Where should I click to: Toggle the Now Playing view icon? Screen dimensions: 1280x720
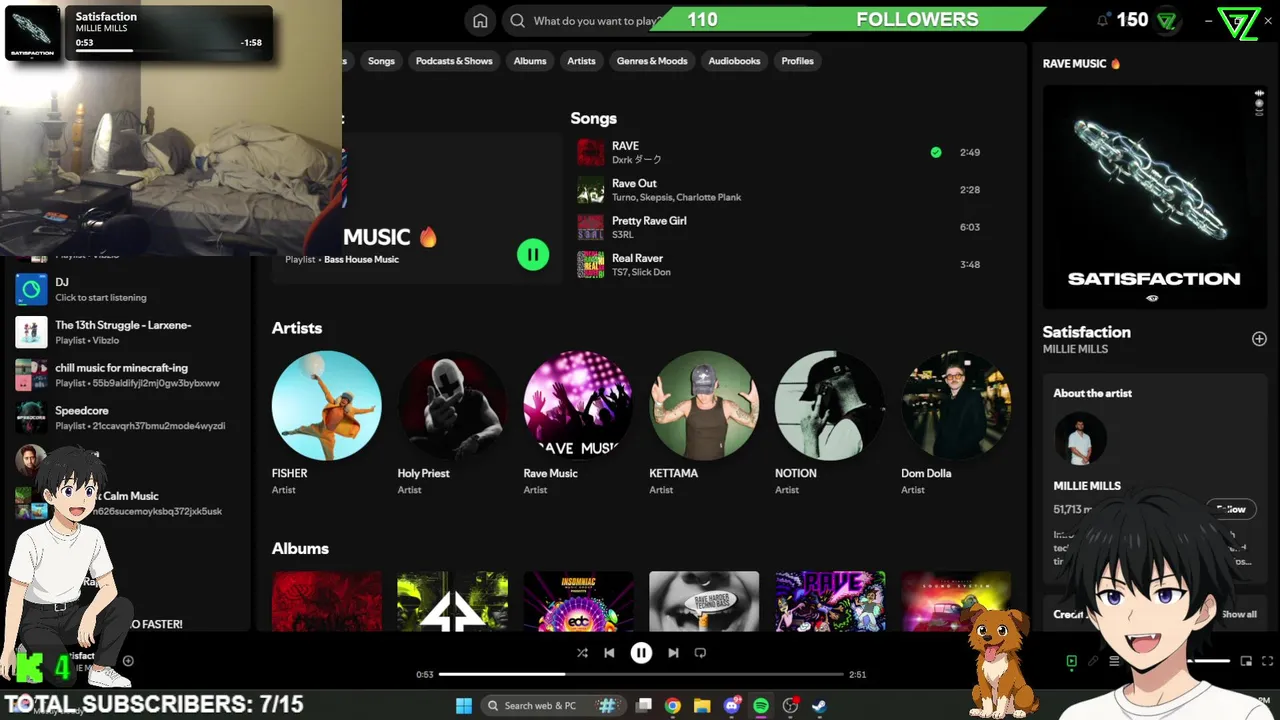[x=1071, y=661]
